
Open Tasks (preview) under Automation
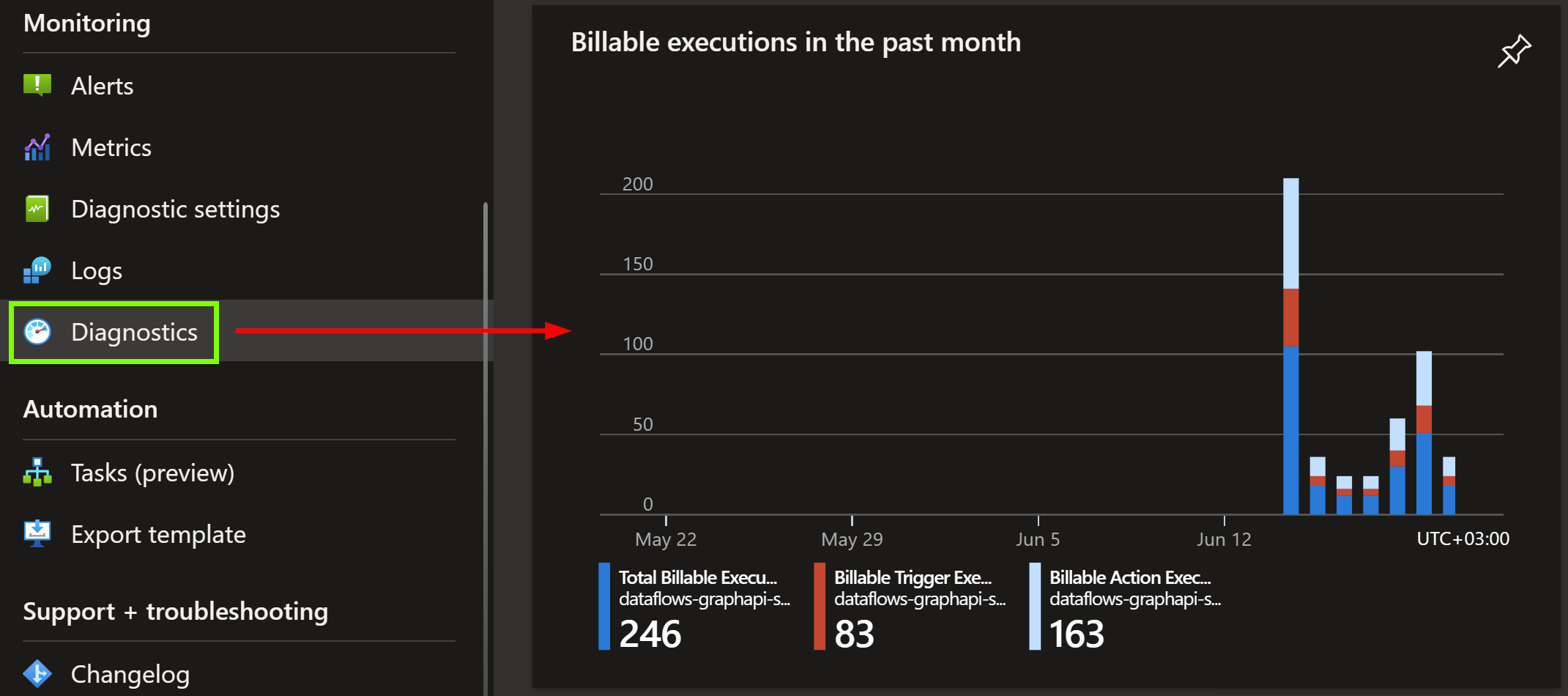tap(152, 473)
